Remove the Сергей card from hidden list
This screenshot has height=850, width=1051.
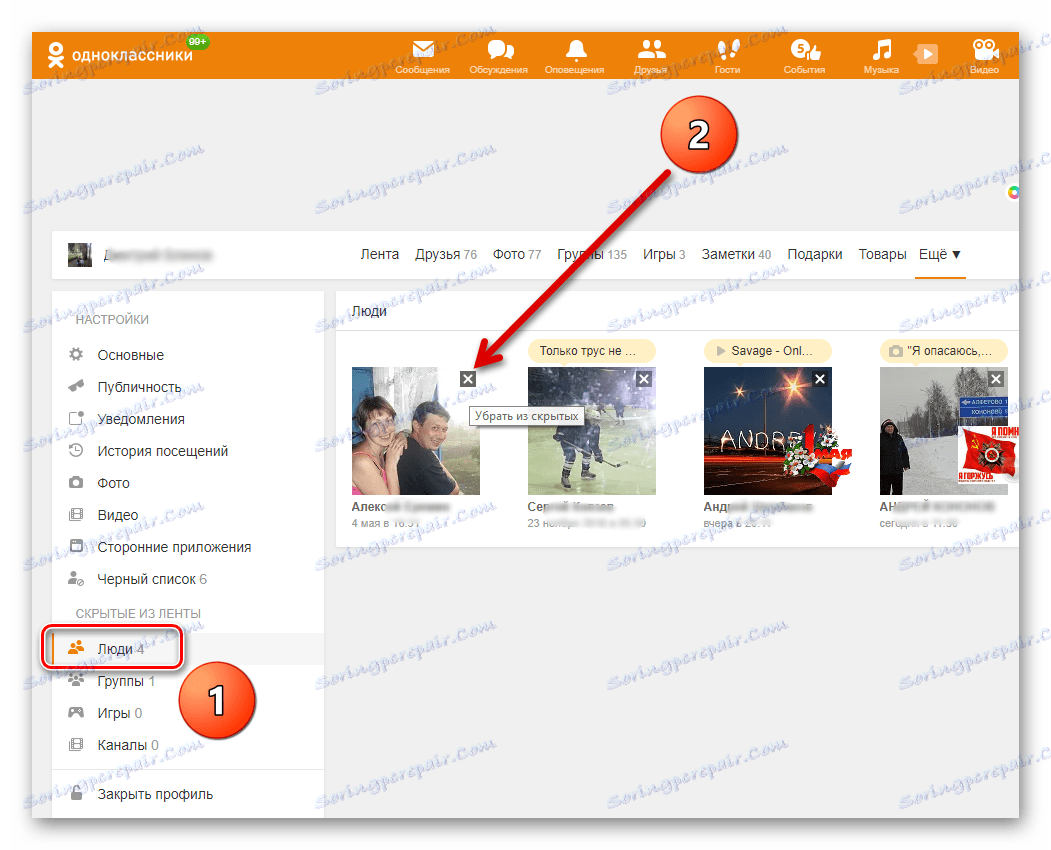[x=644, y=379]
